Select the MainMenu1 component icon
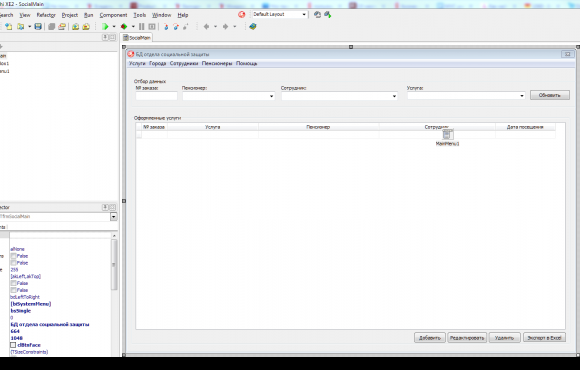Image resolution: width=580 pixels, height=370 pixels. pyautogui.click(x=448, y=135)
